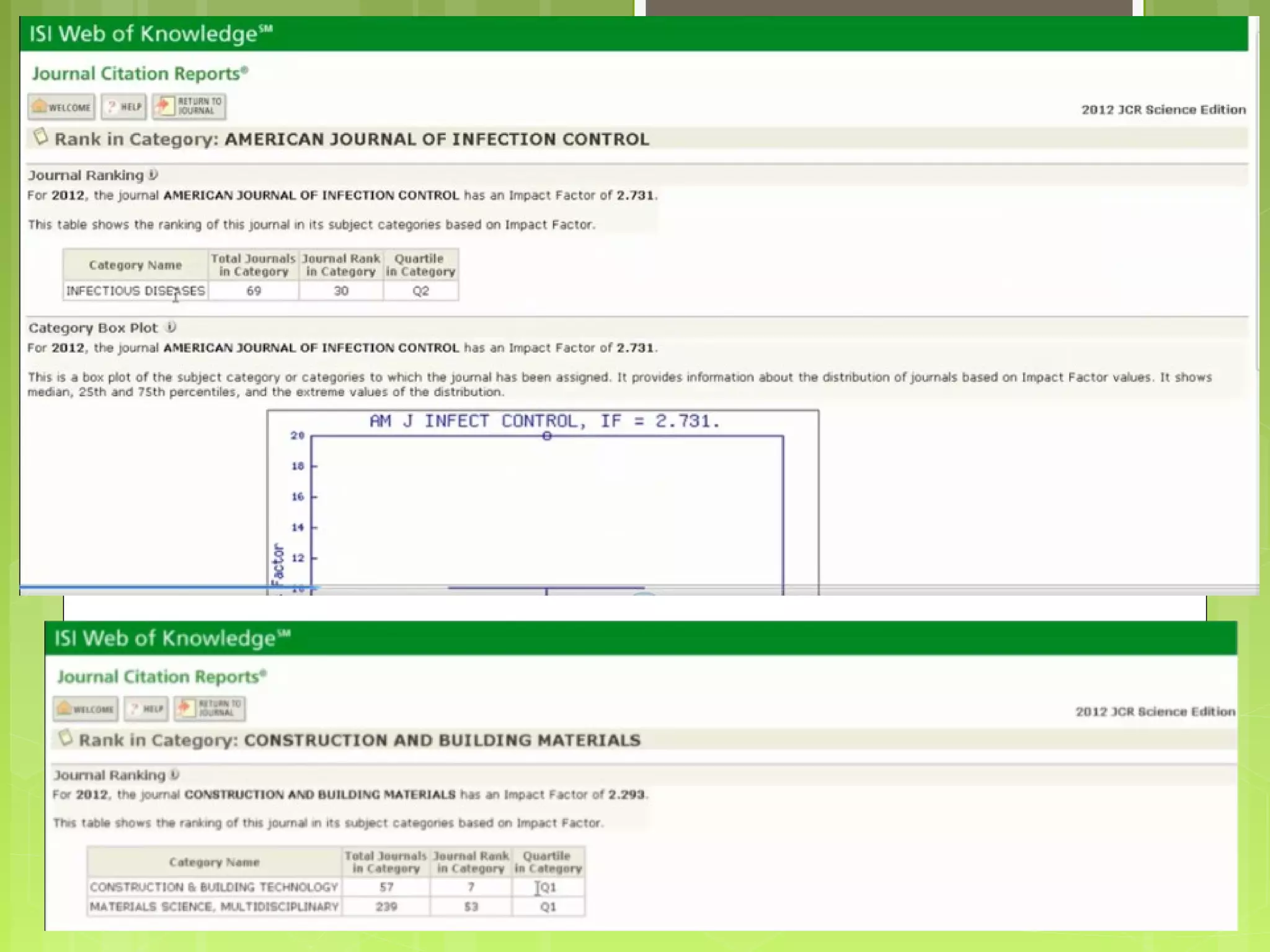
Task: Click the ISI Web of Knowledge top banner
Action: pyautogui.click(x=151, y=33)
